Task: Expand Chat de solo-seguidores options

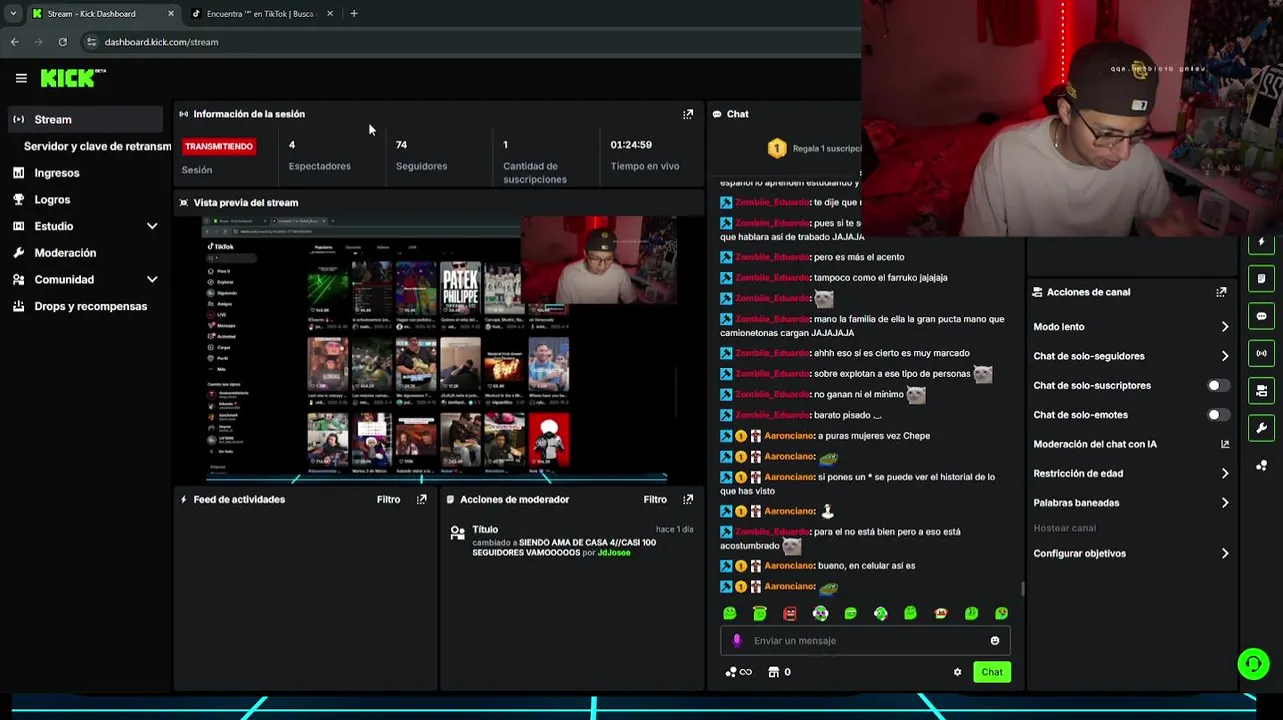Action: (x=1225, y=356)
